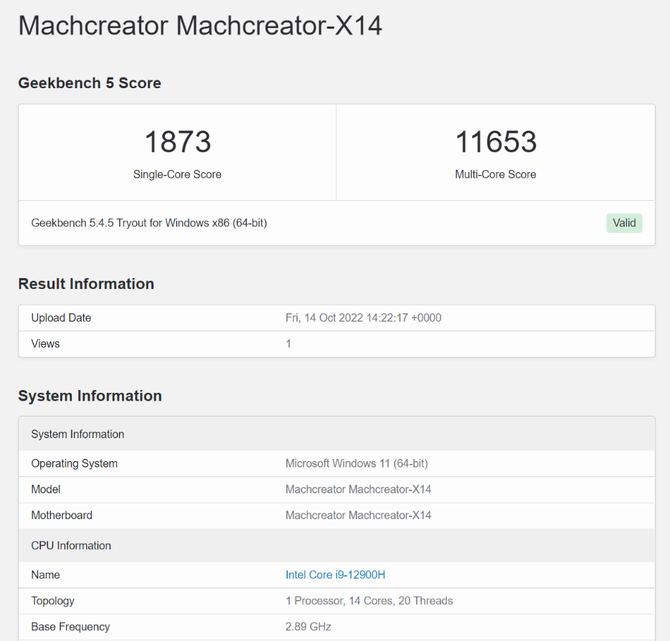Select upload date Fri, 14 Oct 2022 value
Viewport: 670px width, 641px height.
pyautogui.click(x=363, y=318)
